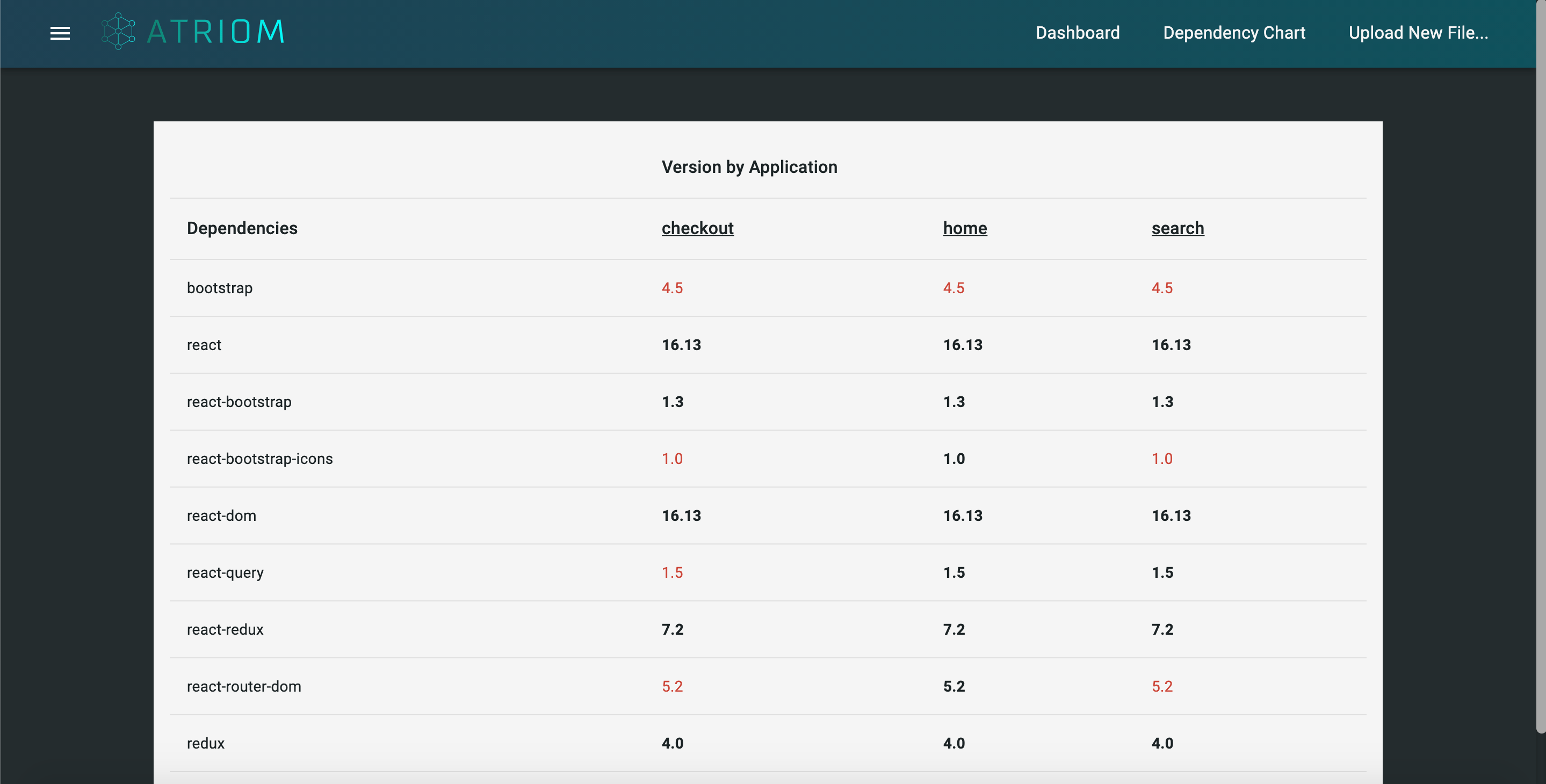Click home's react-redux version 7.2
This screenshot has width=1546, height=784.
pos(953,629)
